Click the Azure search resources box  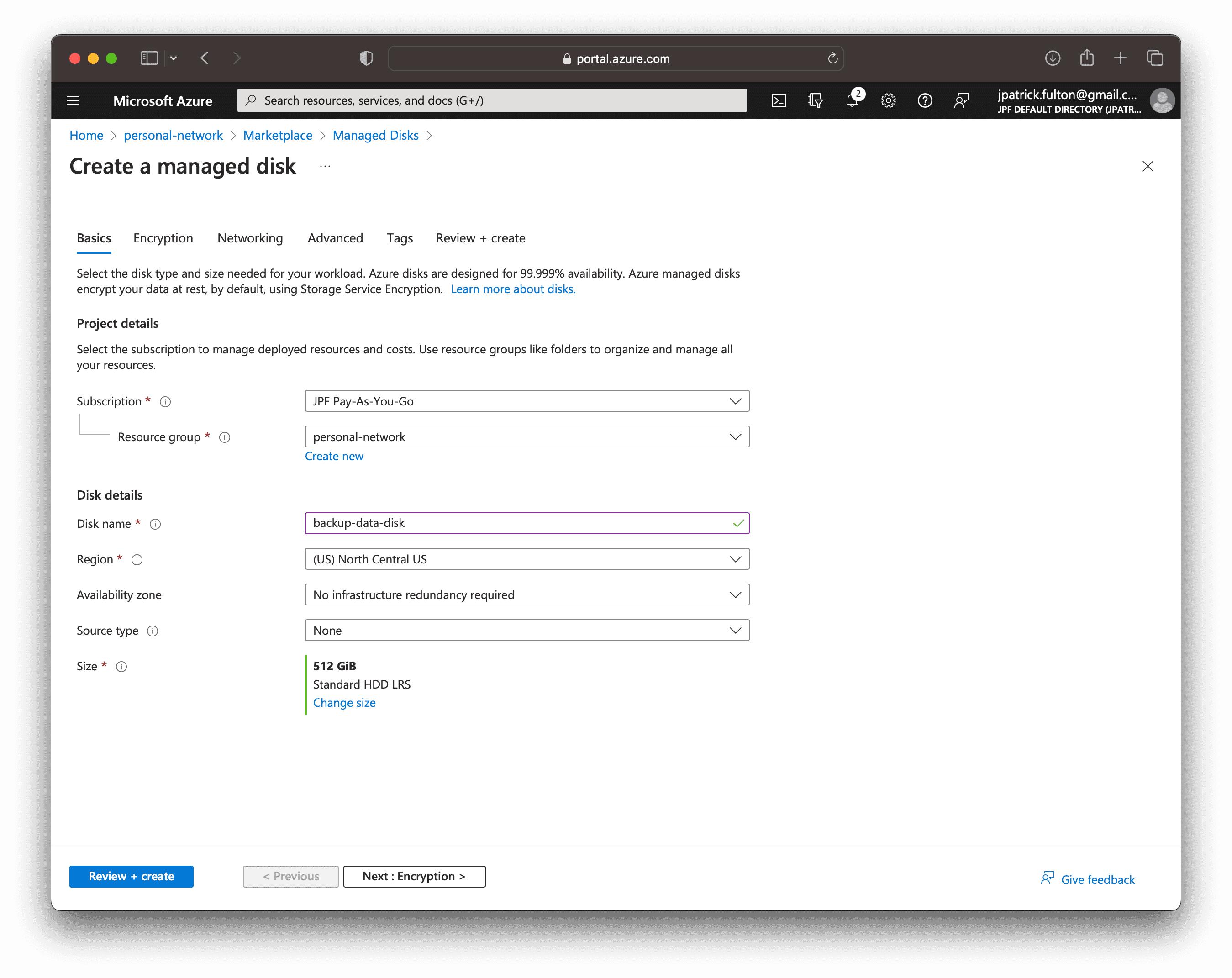(492, 100)
